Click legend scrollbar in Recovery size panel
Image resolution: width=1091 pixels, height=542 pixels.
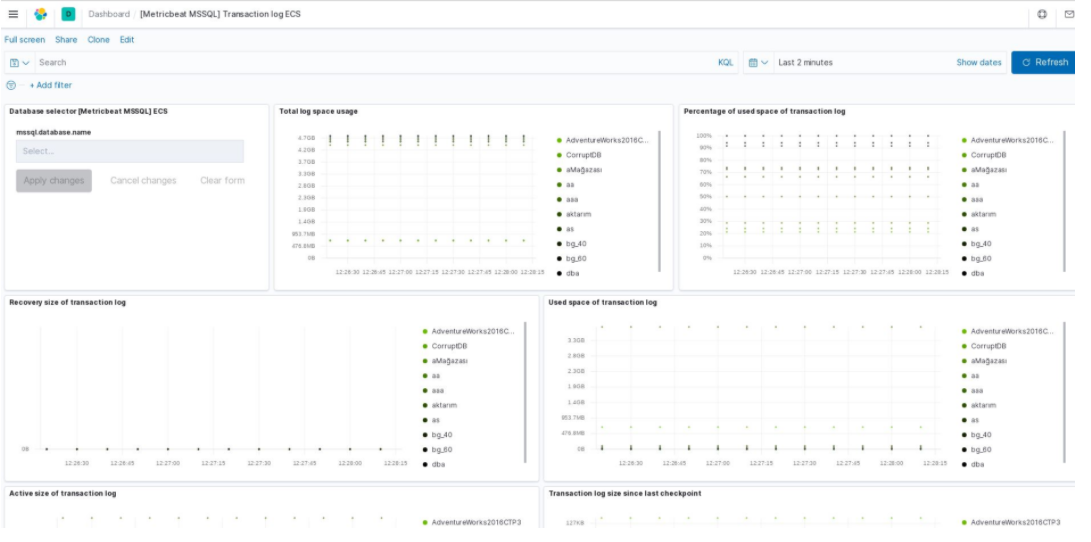(x=525, y=393)
